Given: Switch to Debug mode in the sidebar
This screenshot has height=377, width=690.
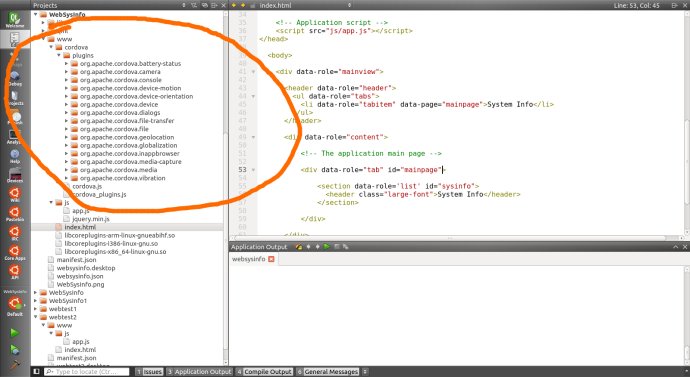Looking at the screenshot, I should point(15,78).
